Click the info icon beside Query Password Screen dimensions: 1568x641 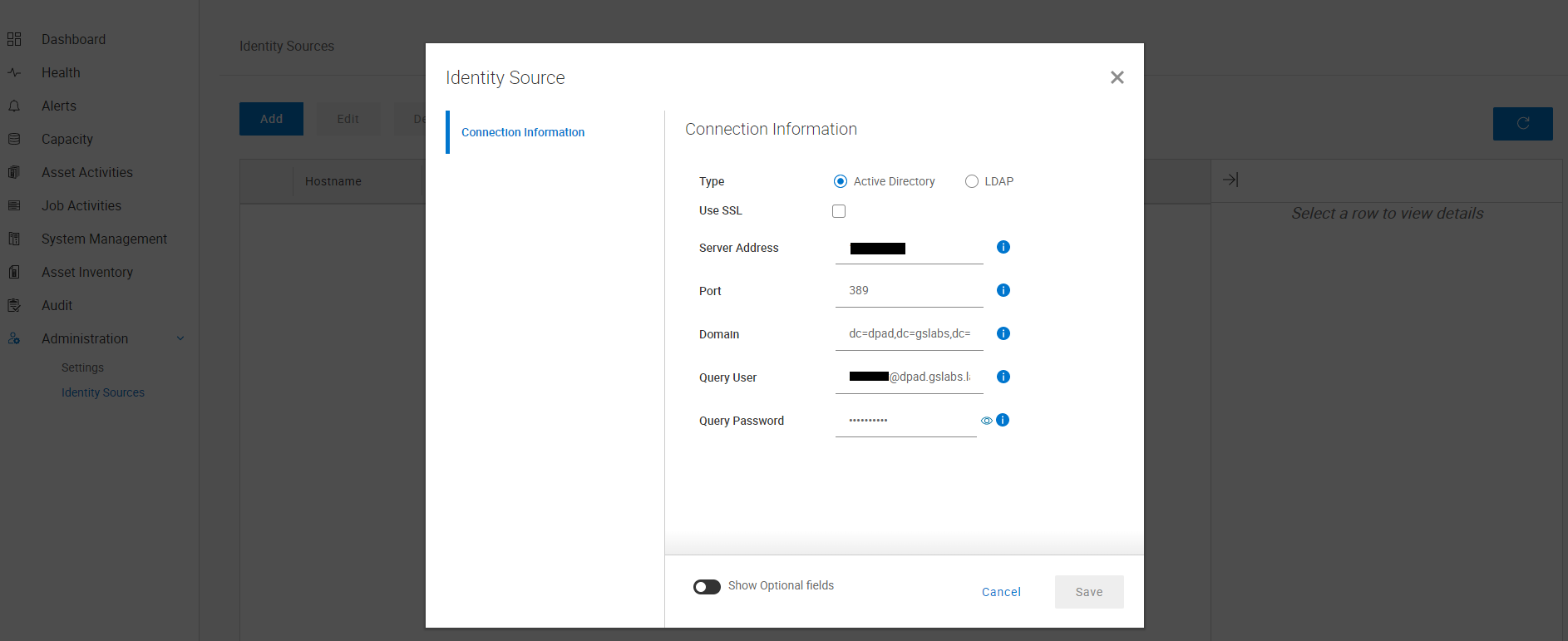point(1003,420)
